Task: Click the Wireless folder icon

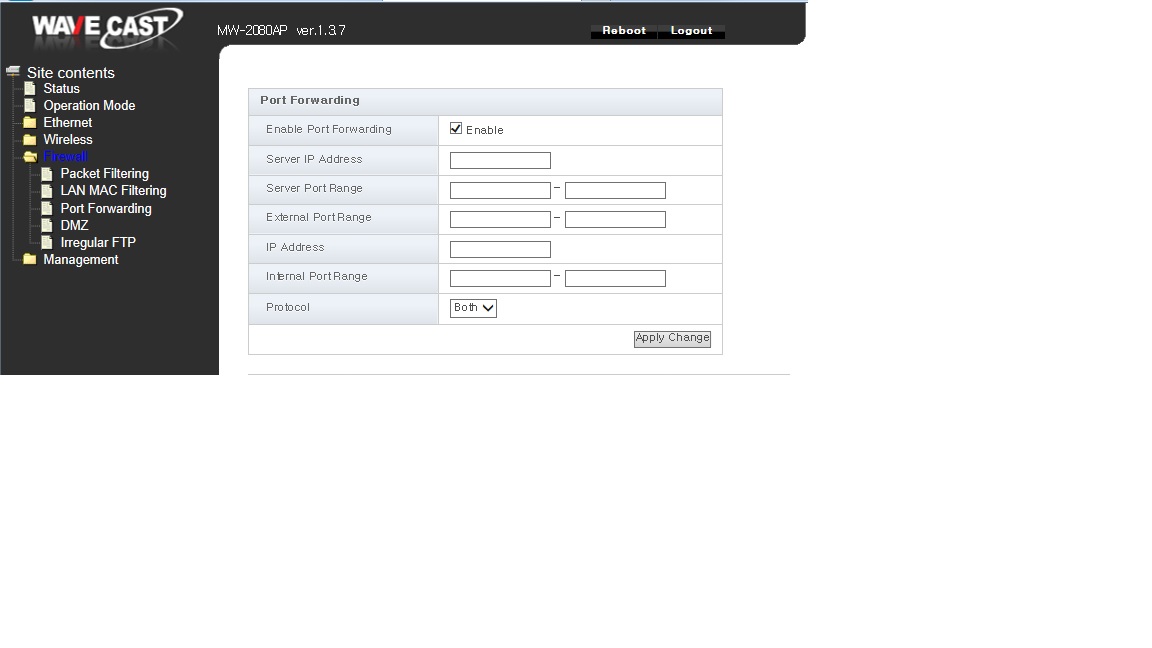Action: (x=29, y=139)
